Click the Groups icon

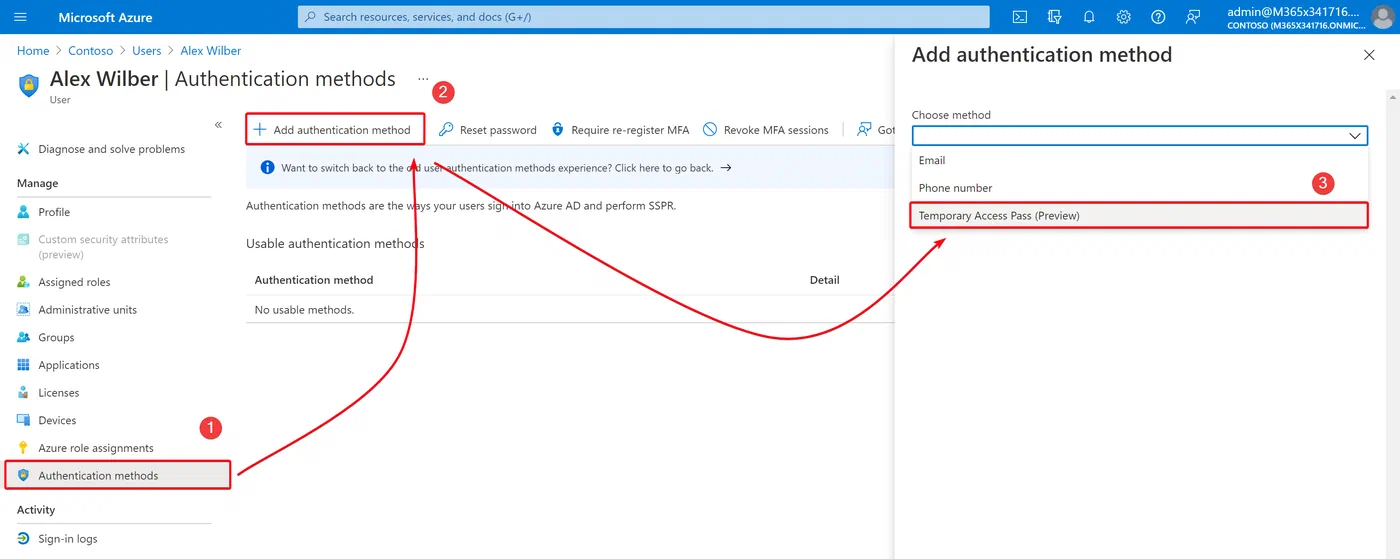coord(24,337)
